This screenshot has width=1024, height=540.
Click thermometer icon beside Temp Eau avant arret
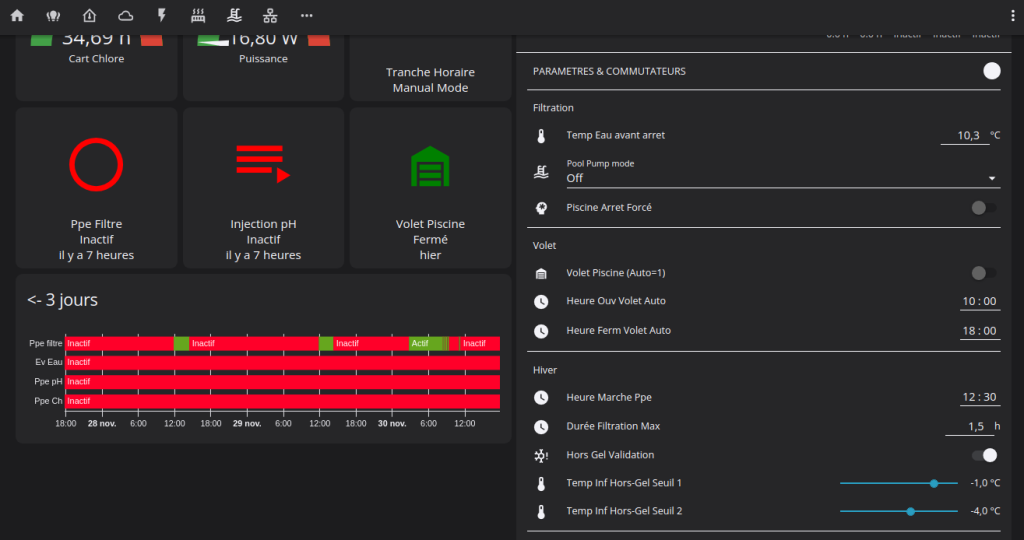[x=541, y=136]
